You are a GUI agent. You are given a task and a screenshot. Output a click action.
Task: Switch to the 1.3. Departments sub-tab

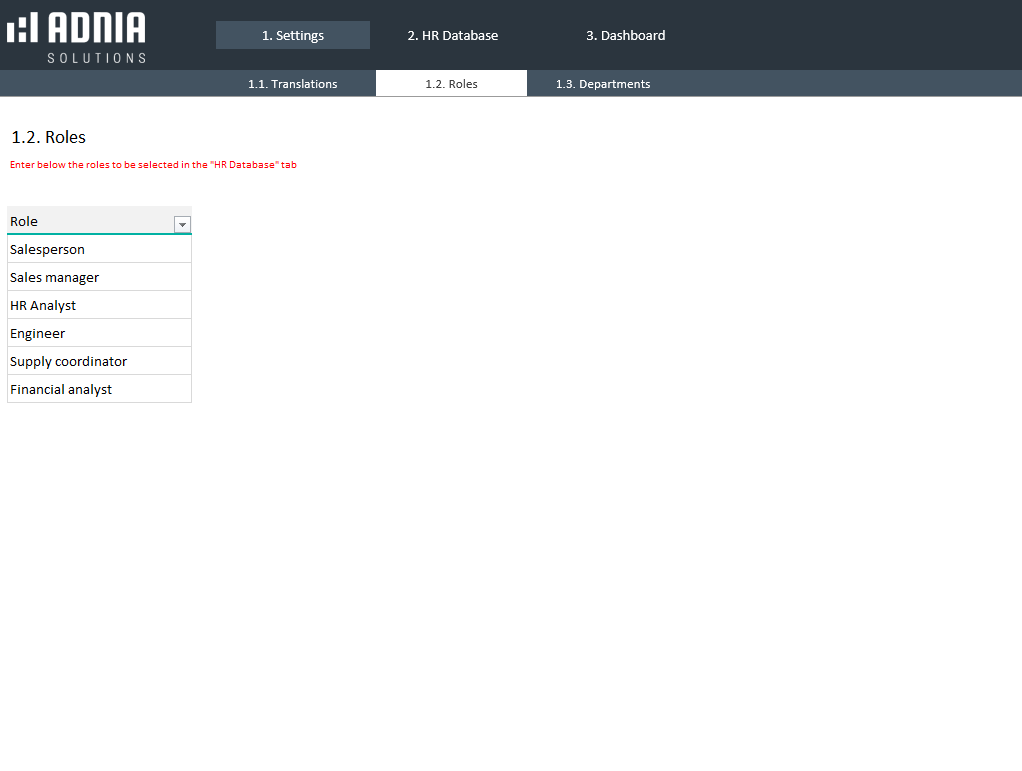click(603, 84)
